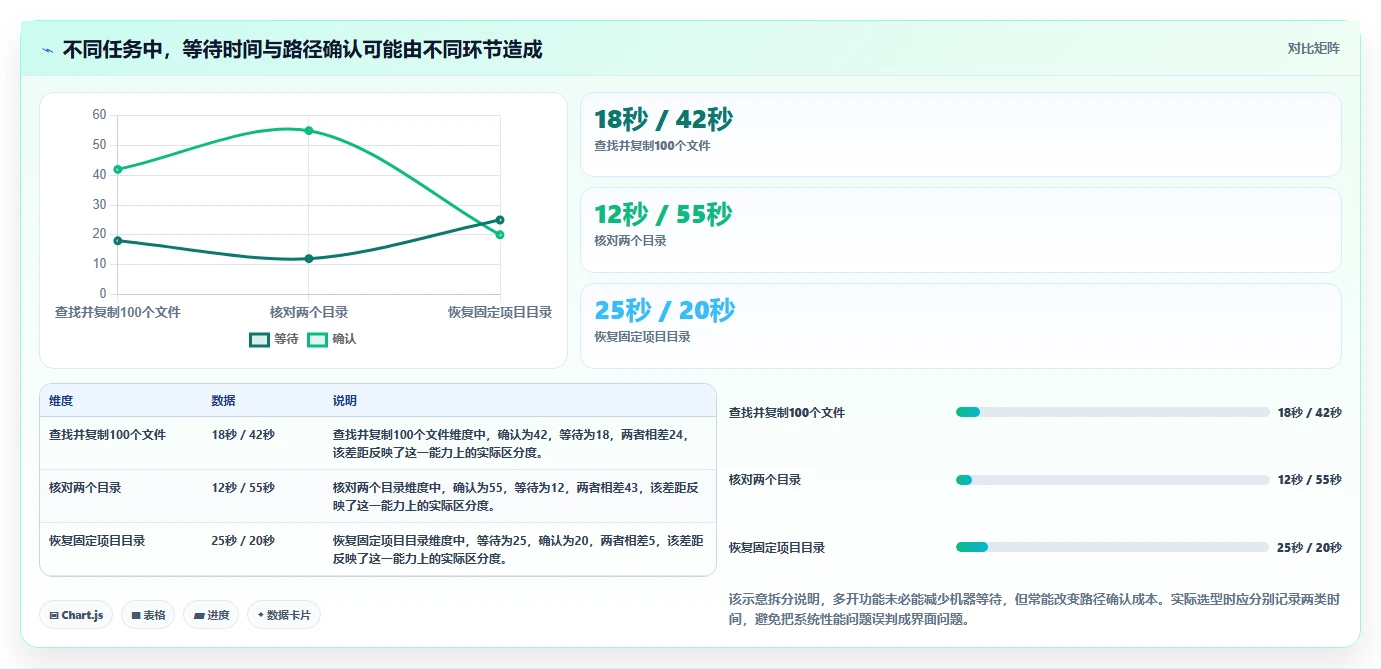Viewport: 1381px width, 669px height.
Task: Click the description mentioning 两者相差43
Action: (x=516, y=496)
